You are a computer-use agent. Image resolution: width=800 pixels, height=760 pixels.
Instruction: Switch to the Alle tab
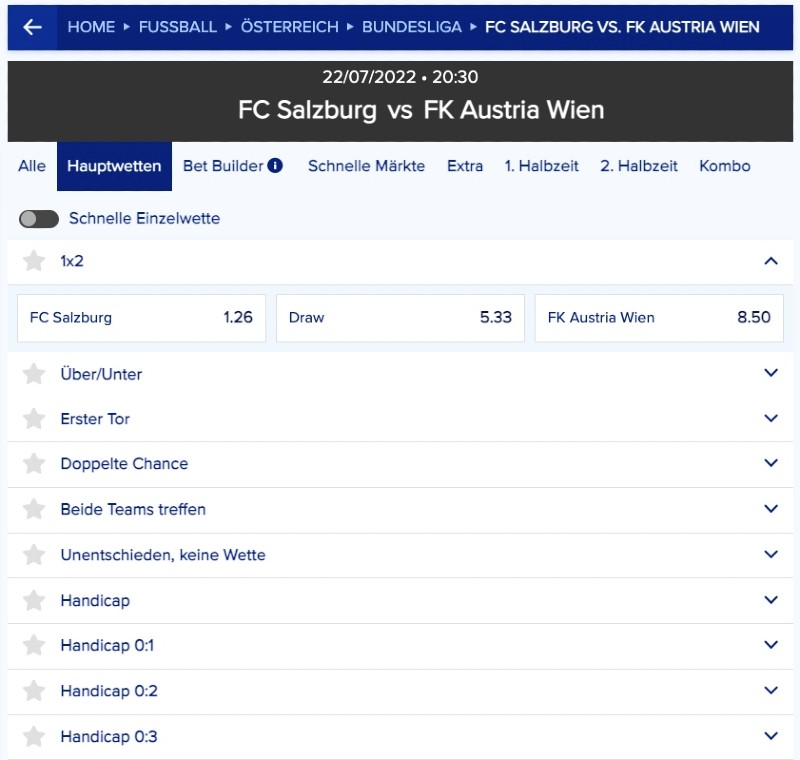(32, 166)
